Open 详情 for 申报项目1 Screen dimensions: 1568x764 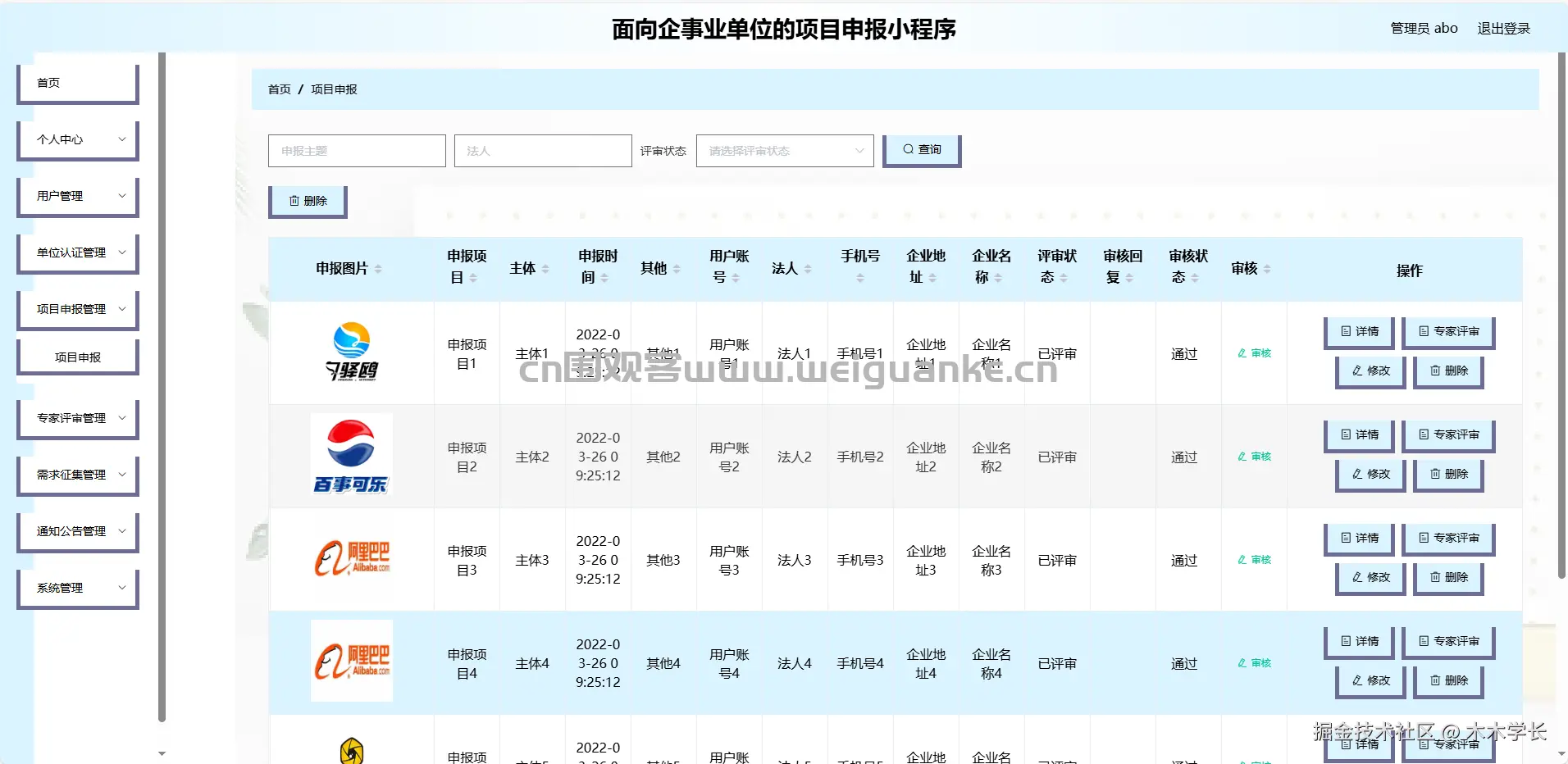tap(1360, 332)
